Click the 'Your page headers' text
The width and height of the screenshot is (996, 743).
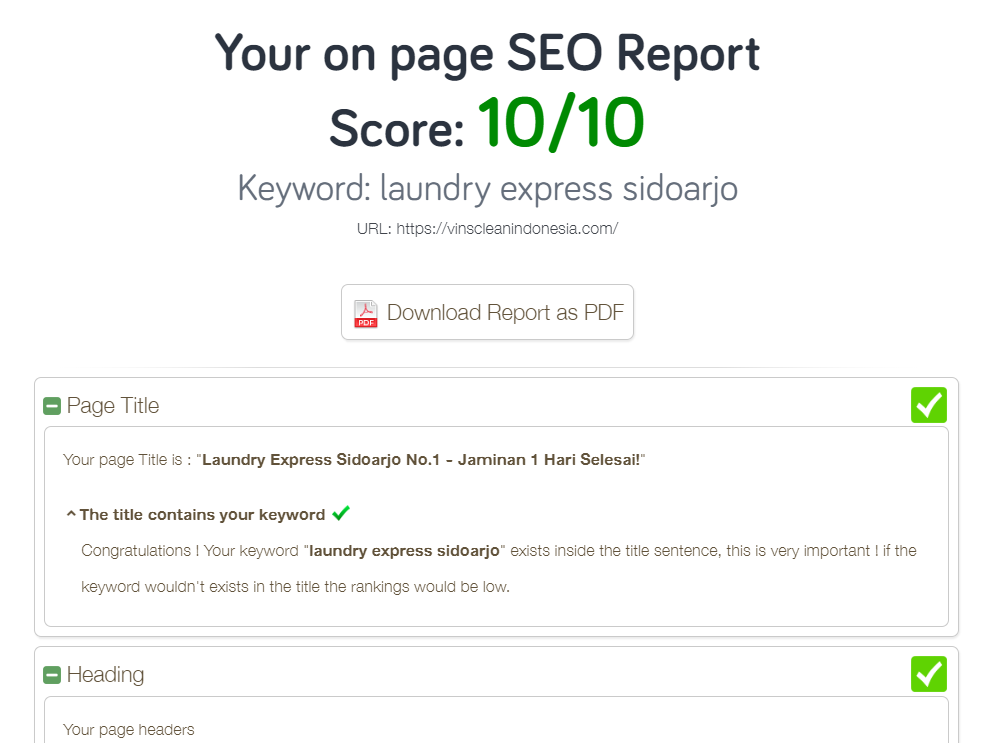point(128,730)
